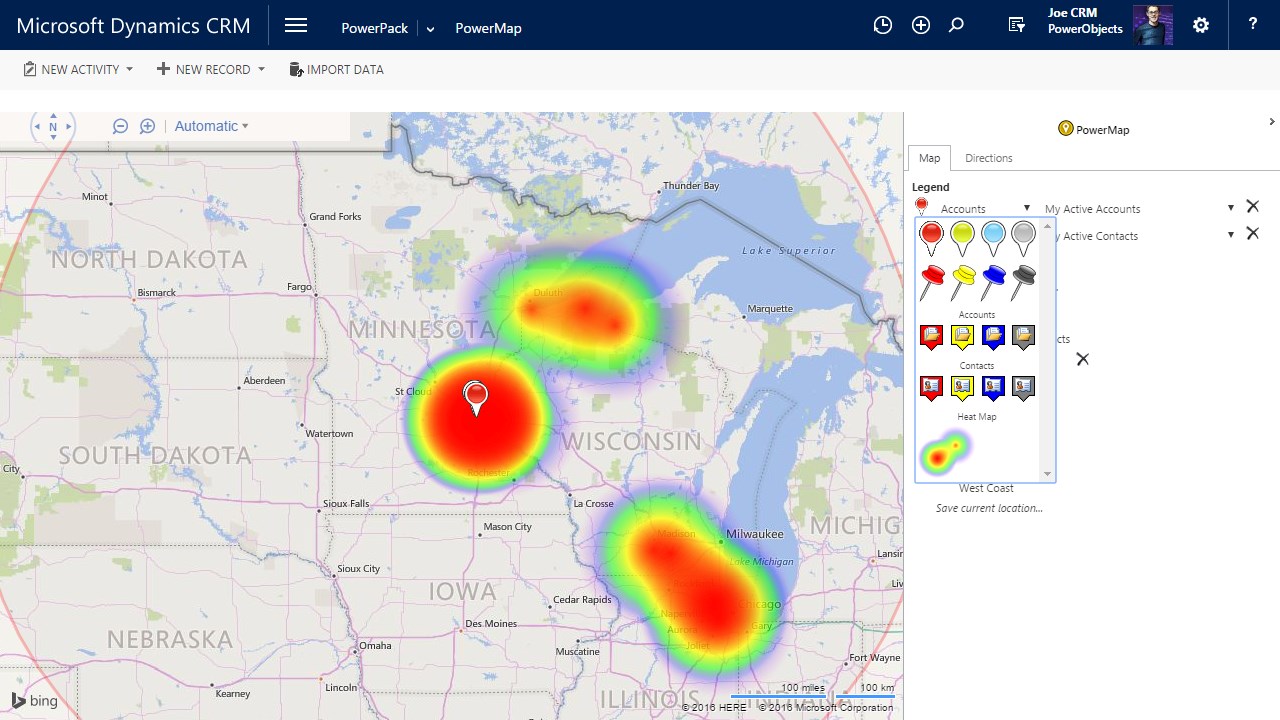1280x720 pixels.
Task: Choose the yellow pushpin icon
Action: (x=963, y=283)
